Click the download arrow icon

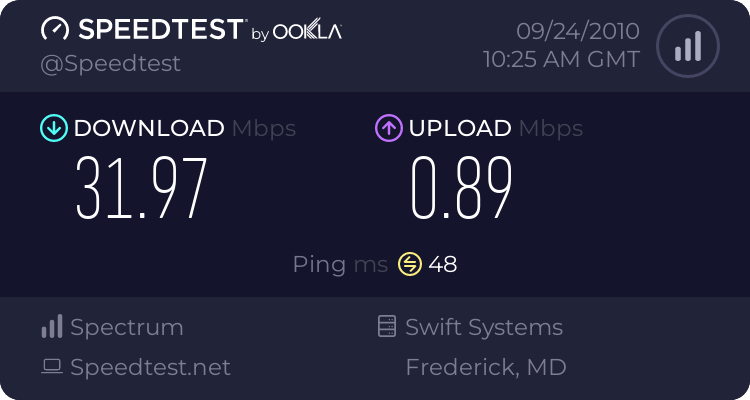coord(53,128)
